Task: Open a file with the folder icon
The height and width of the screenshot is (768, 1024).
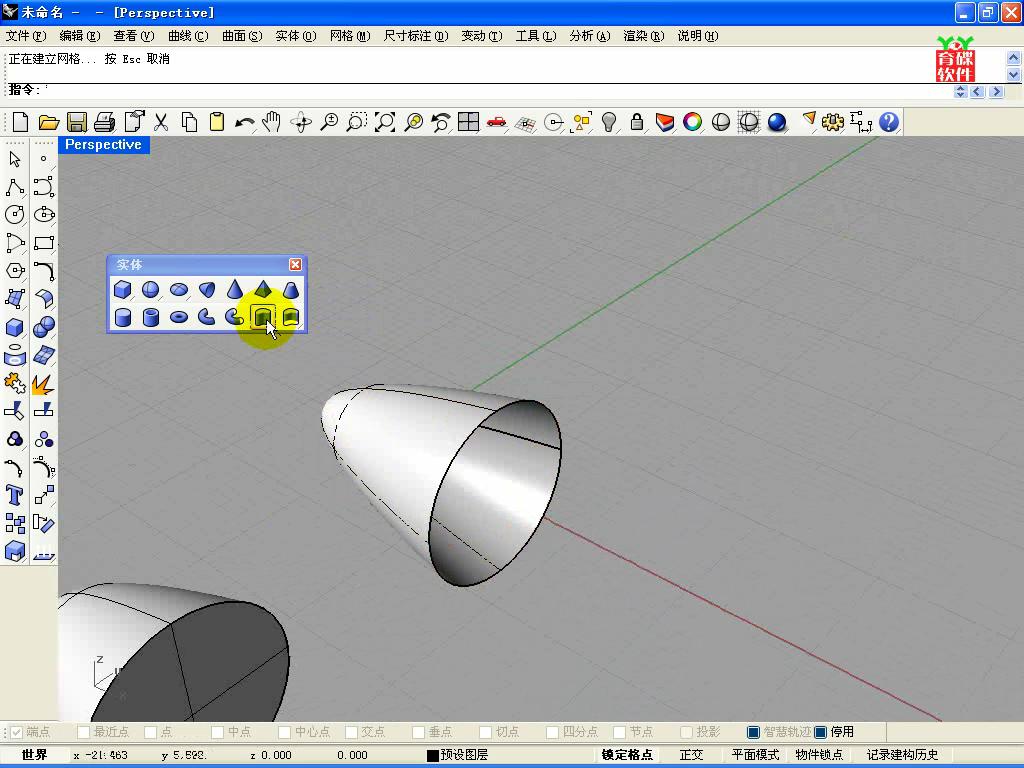Action: coord(48,122)
